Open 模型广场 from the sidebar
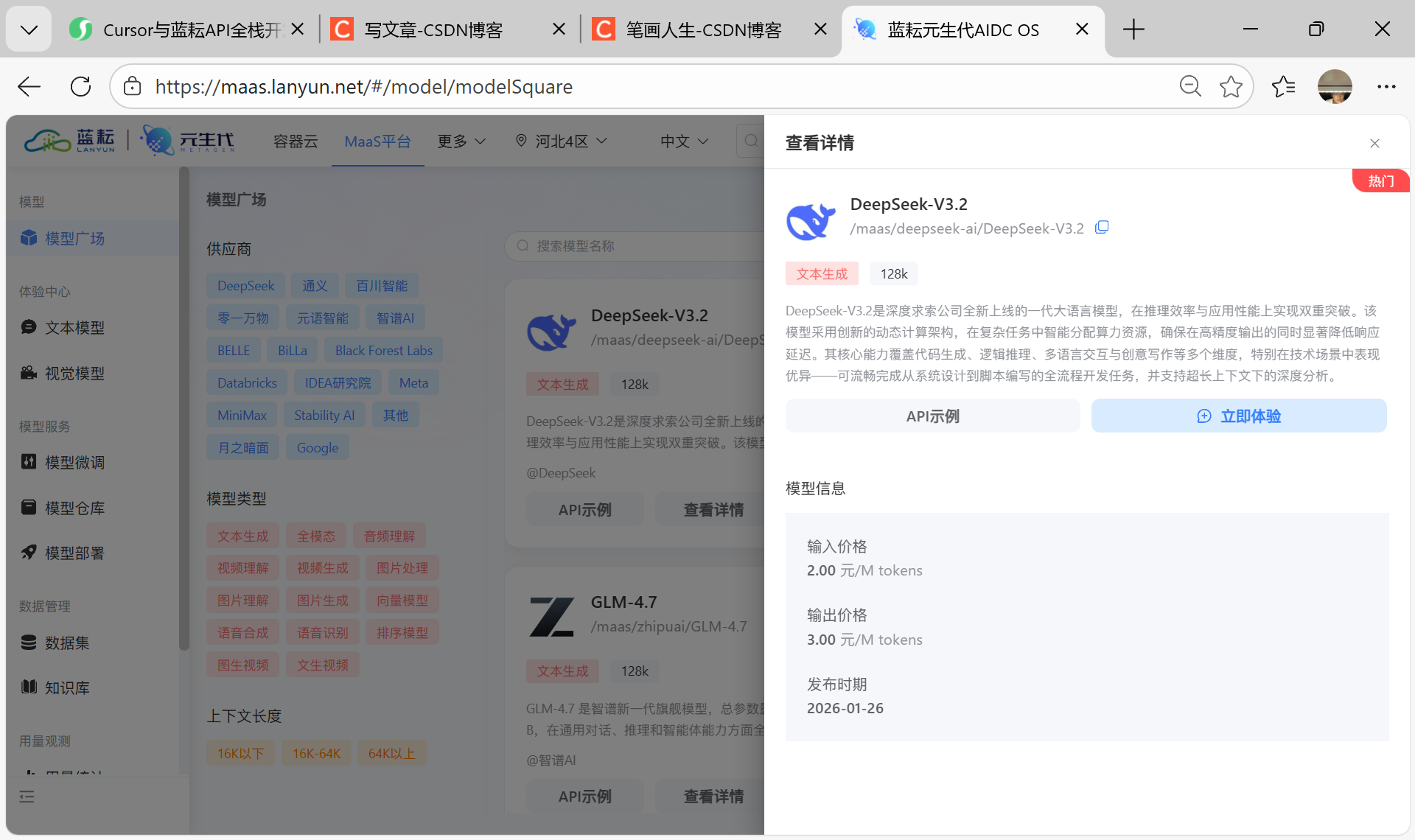Screen dimensions: 1415x840 [x=74, y=238]
